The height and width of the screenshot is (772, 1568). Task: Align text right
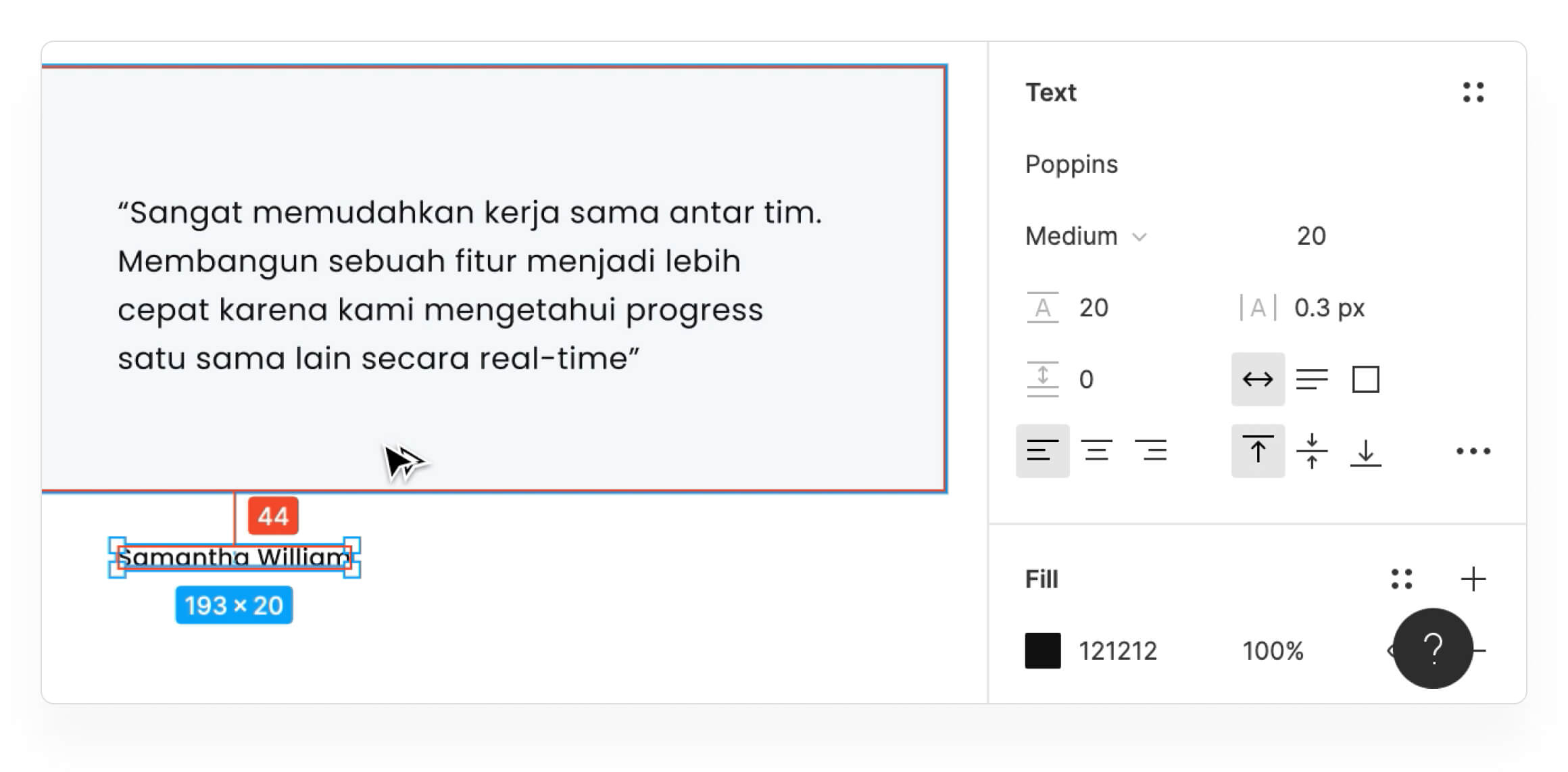pos(1150,451)
